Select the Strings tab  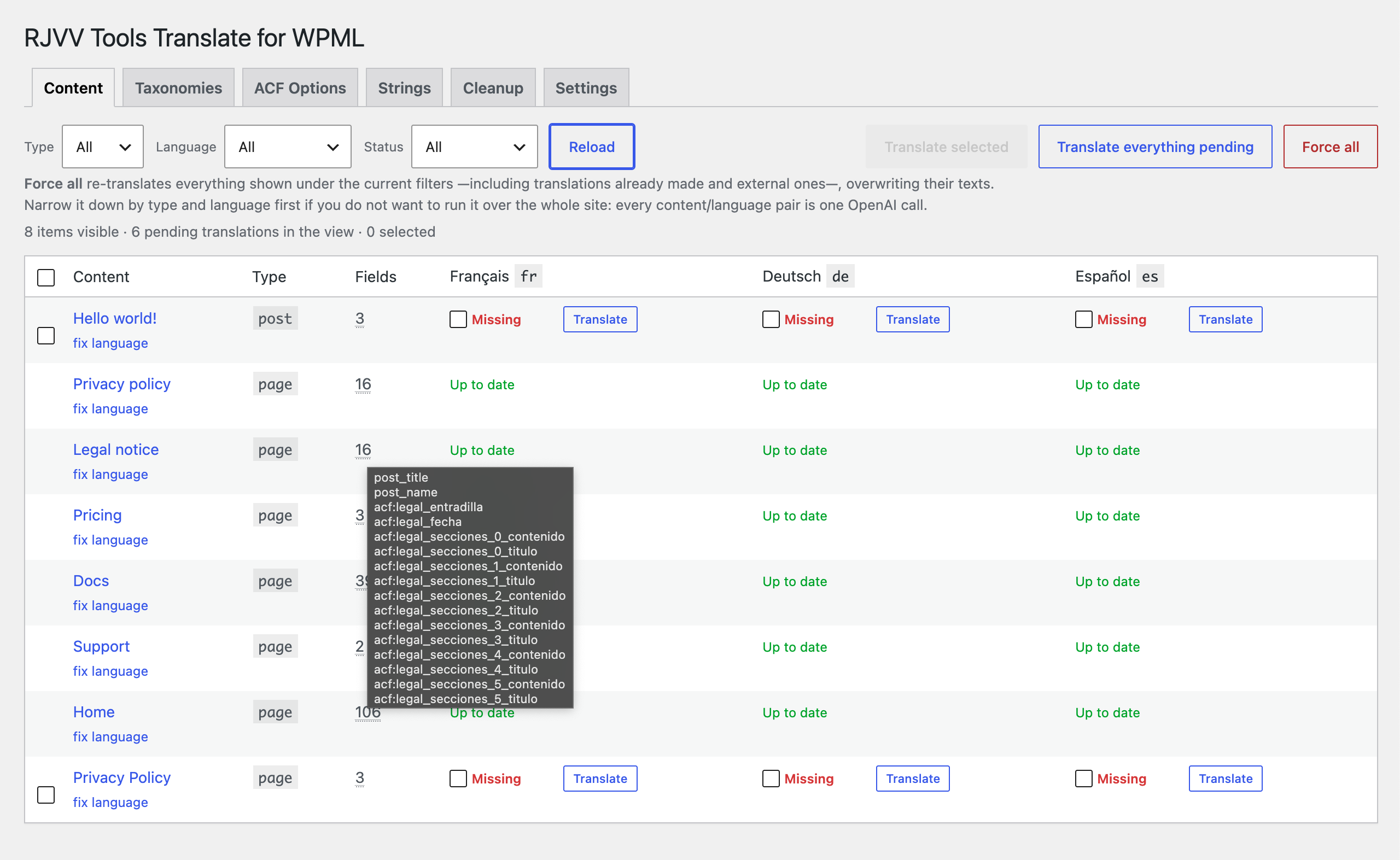coord(404,87)
